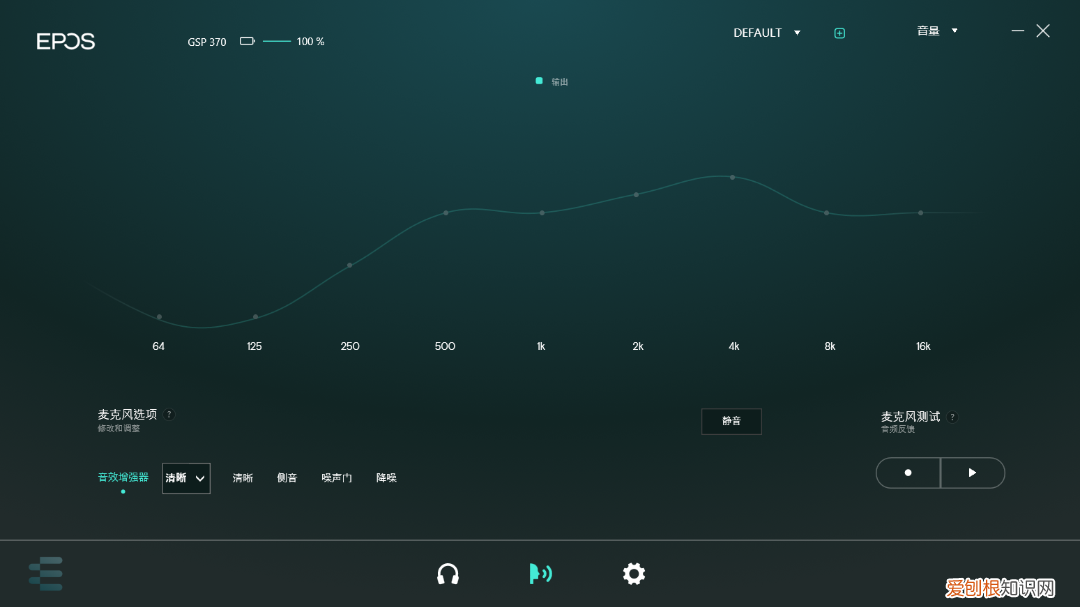Image resolution: width=1080 pixels, height=607 pixels.
Task: Open the headphone settings icon
Action: [448, 573]
